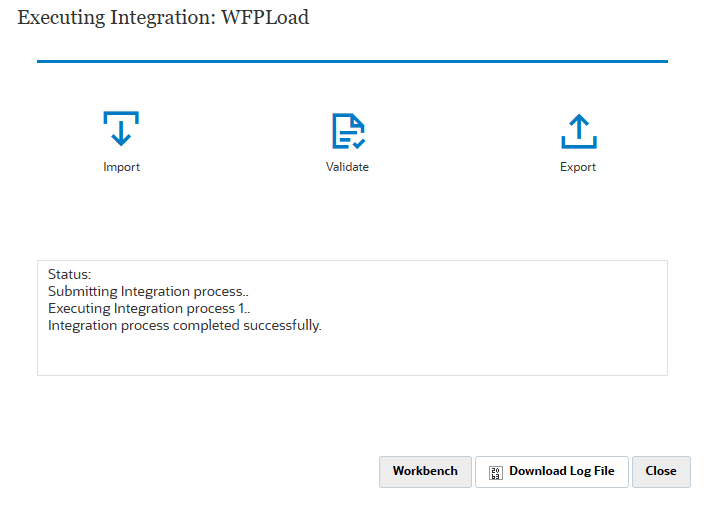Click the Export upload icon
The height and width of the screenshot is (509, 714).
coord(578,131)
